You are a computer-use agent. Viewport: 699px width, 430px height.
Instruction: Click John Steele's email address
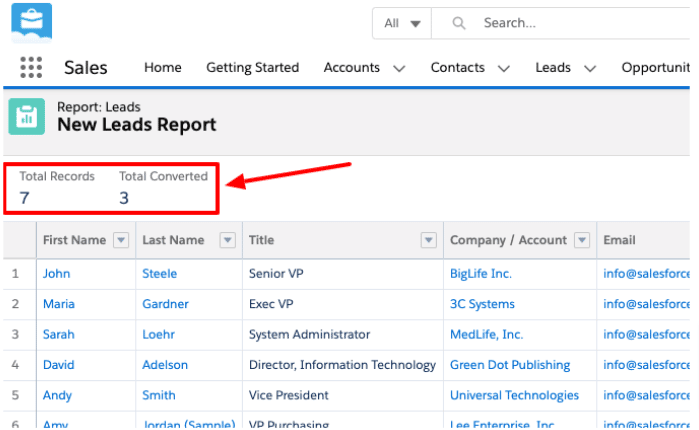(x=646, y=274)
